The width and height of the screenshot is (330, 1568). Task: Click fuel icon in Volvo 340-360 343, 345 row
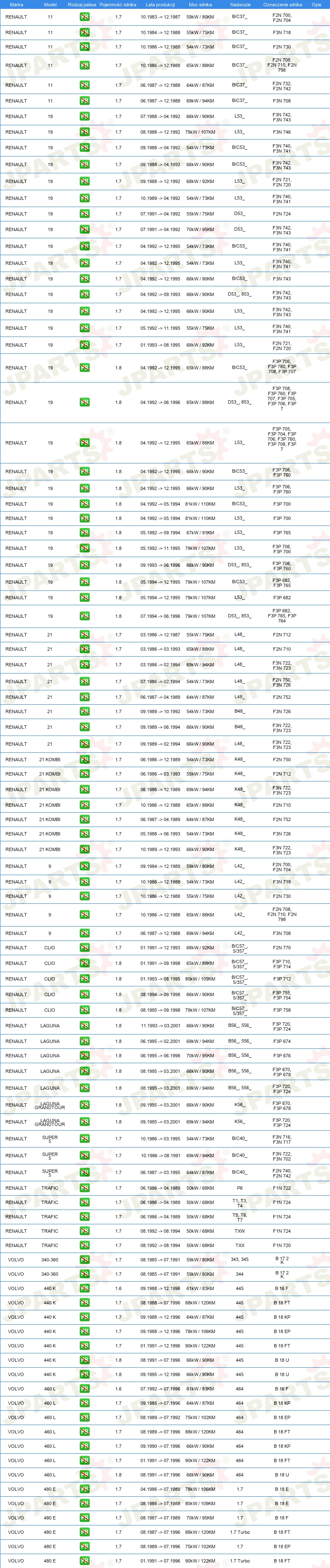click(85, 1260)
